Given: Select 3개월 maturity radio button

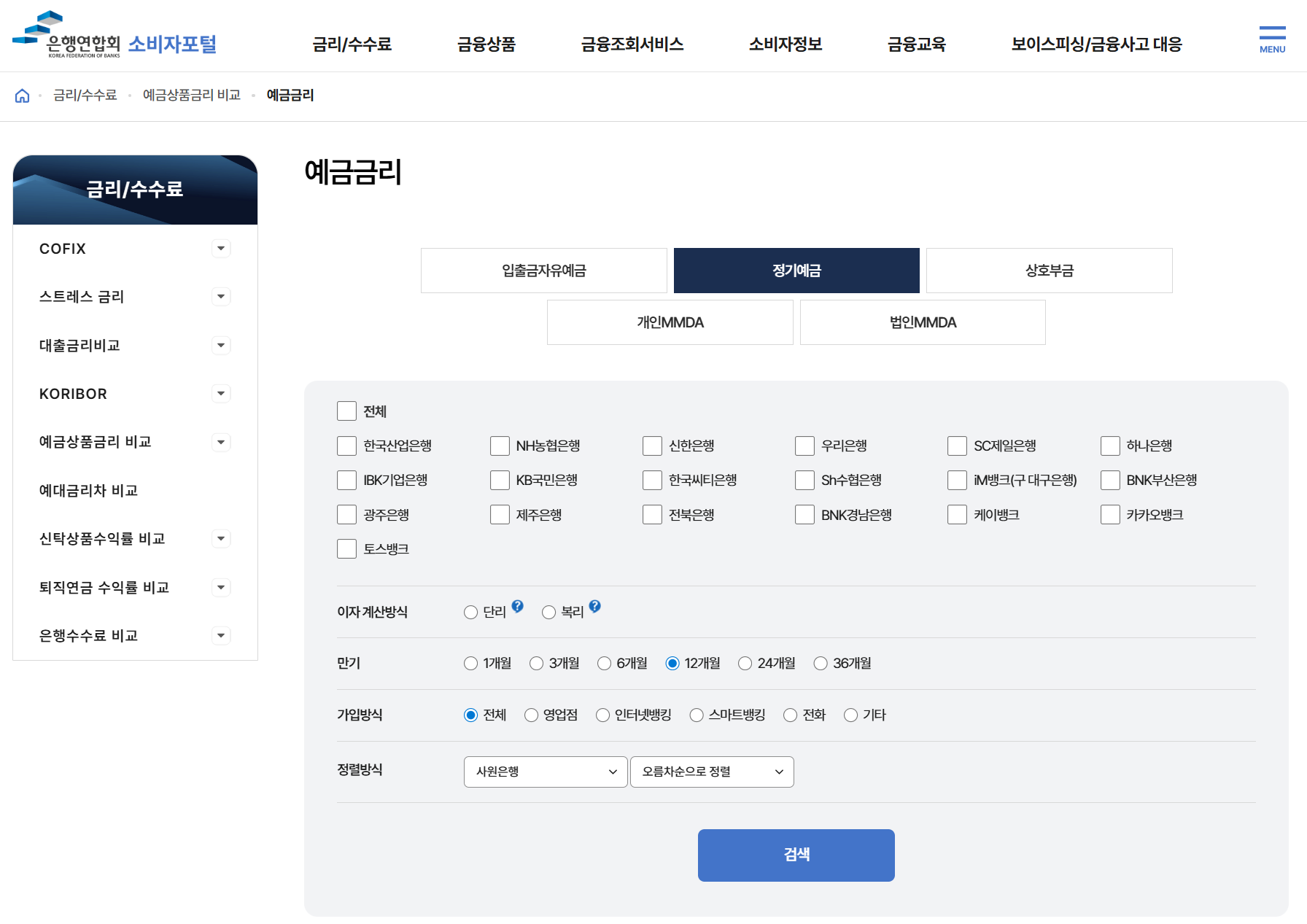Looking at the screenshot, I should point(536,664).
